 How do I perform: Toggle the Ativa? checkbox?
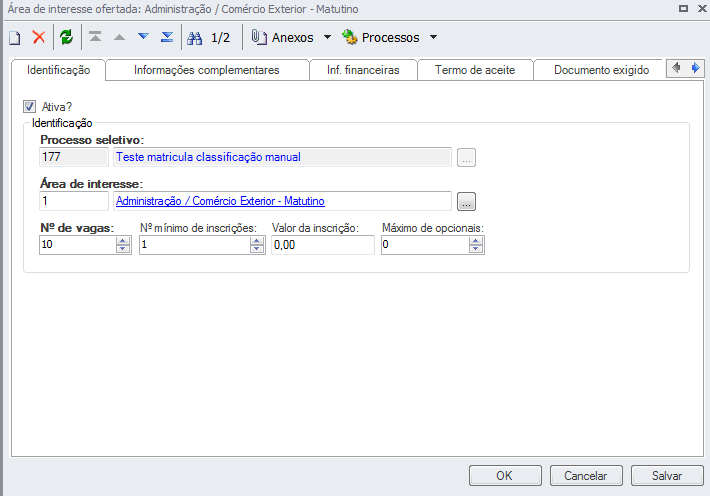[29, 107]
